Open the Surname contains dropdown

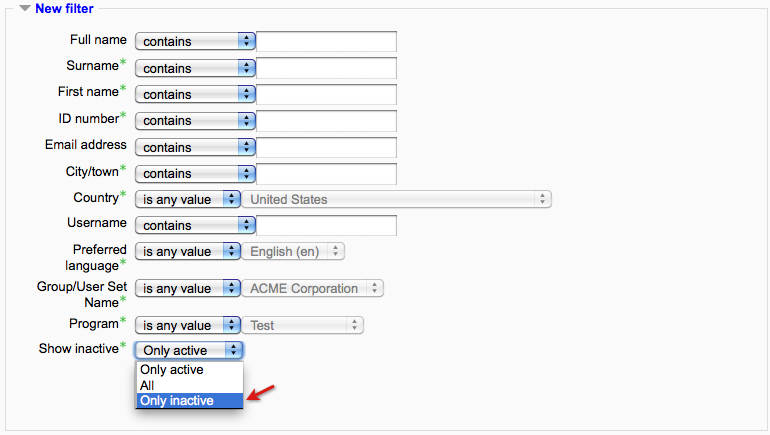[x=195, y=68]
